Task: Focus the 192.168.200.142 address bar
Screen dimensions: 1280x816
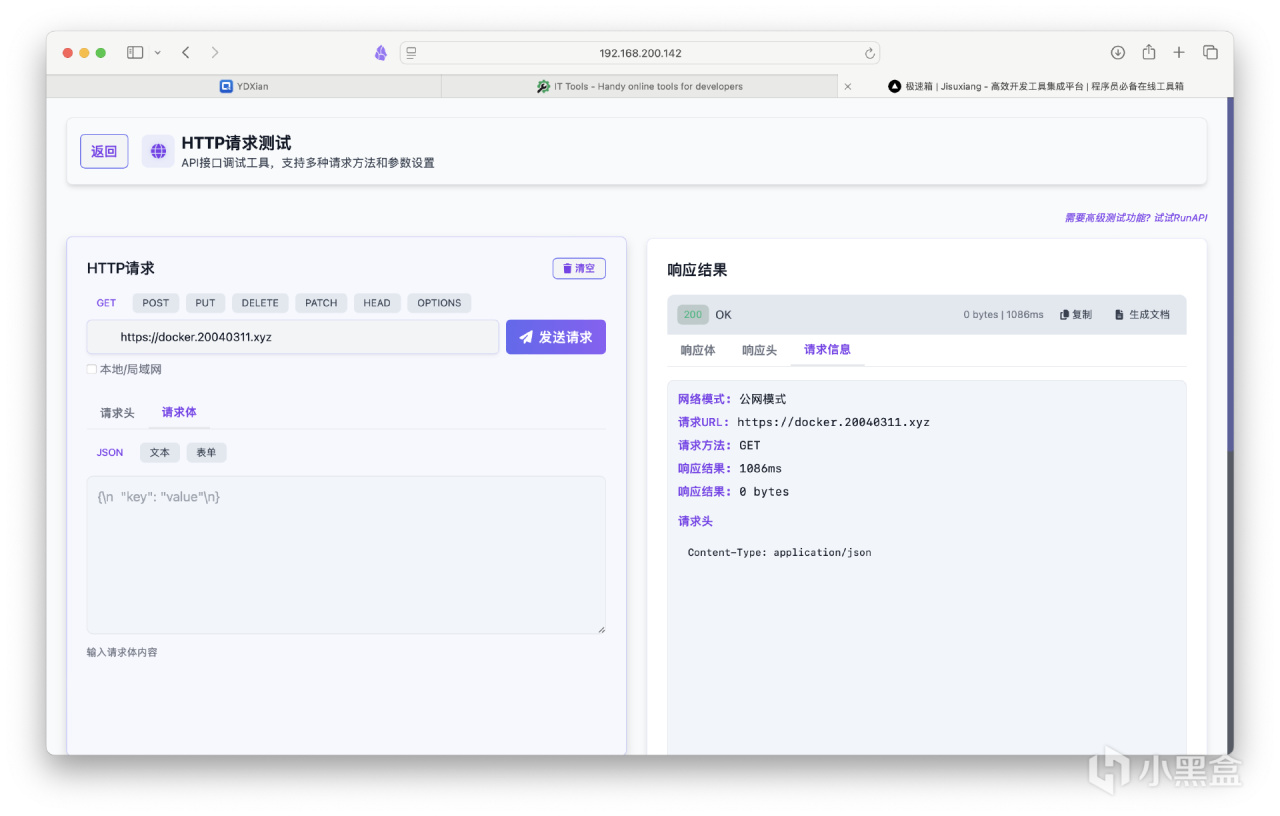Action: 640,53
